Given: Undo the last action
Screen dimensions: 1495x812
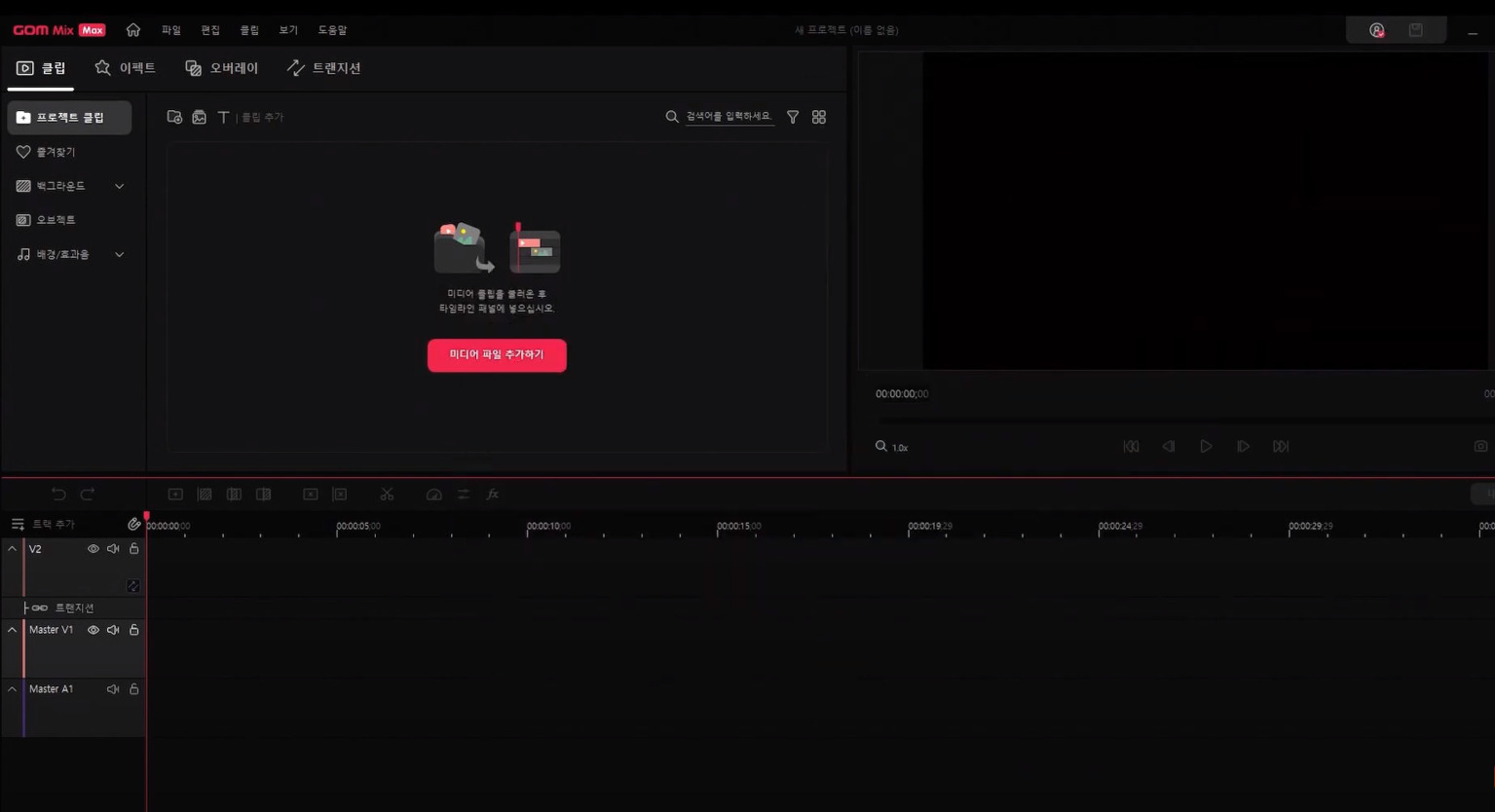Looking at the screenshot, I should click(x=58, y=495).
